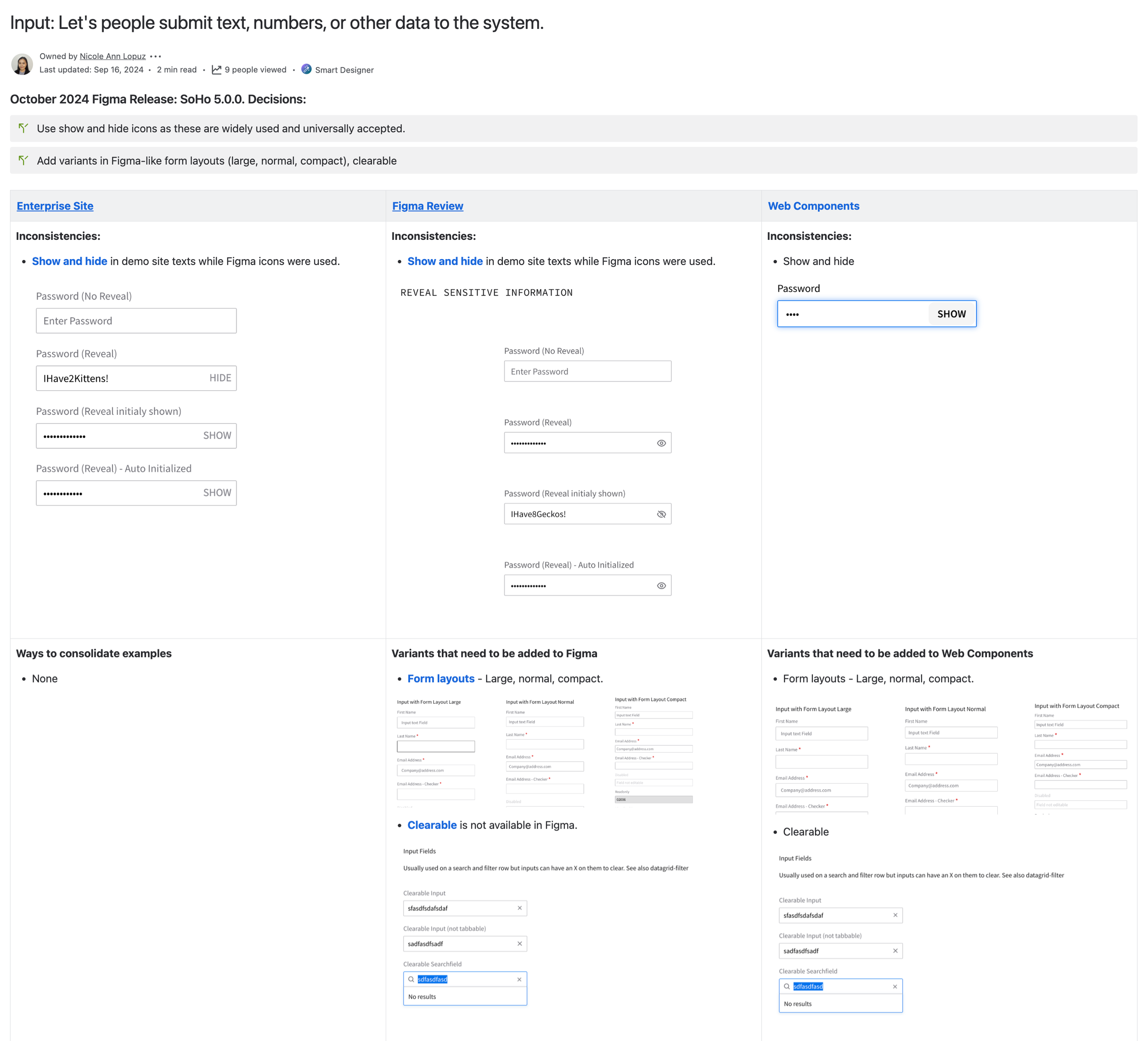Image resolution: width=1148 pixels, height=1041 pixels.
Task: Toggle eye icon in Figma Auto Initialized password field
Action: 661,586
